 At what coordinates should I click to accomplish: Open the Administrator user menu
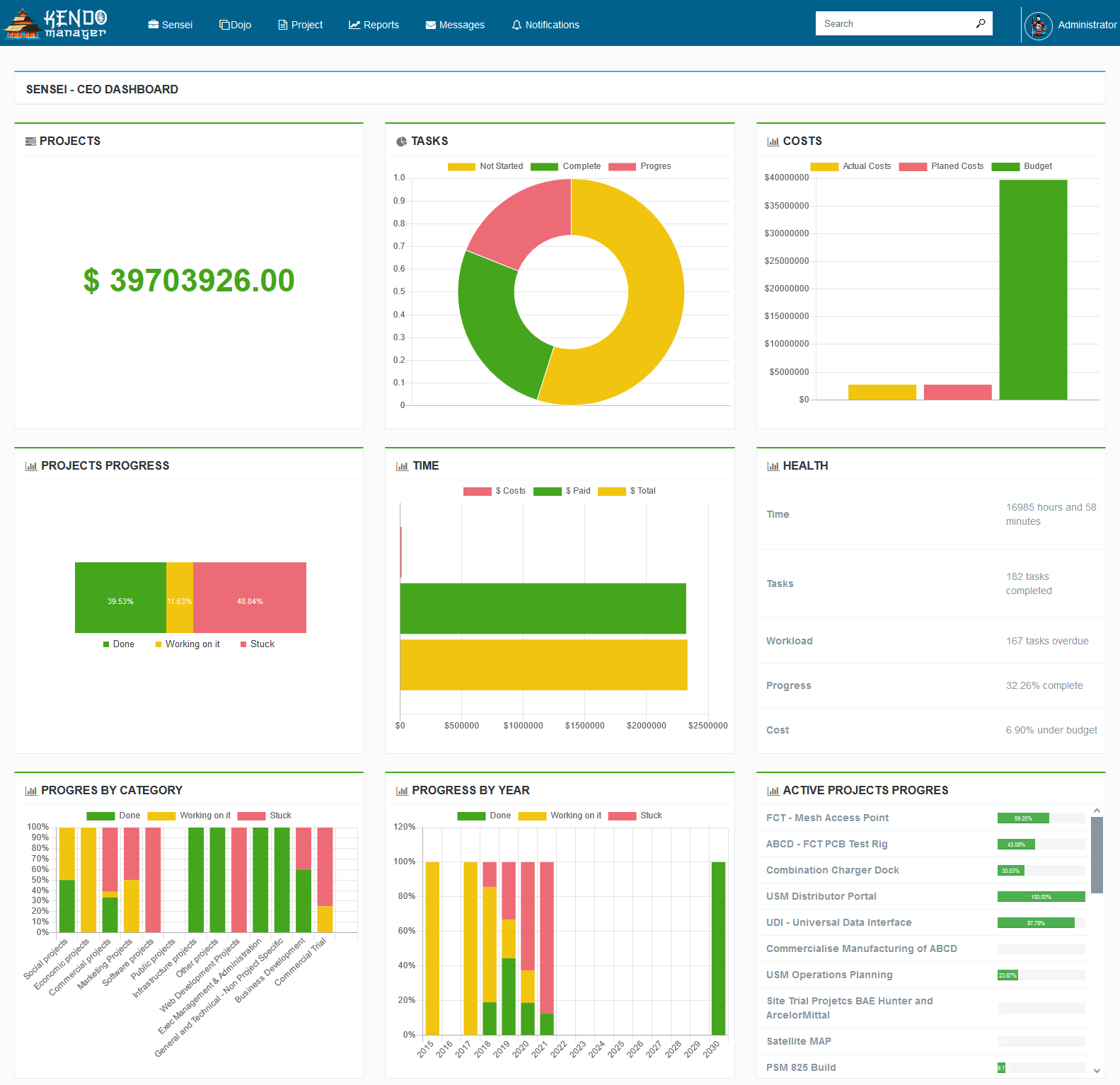pos(1087,25)
